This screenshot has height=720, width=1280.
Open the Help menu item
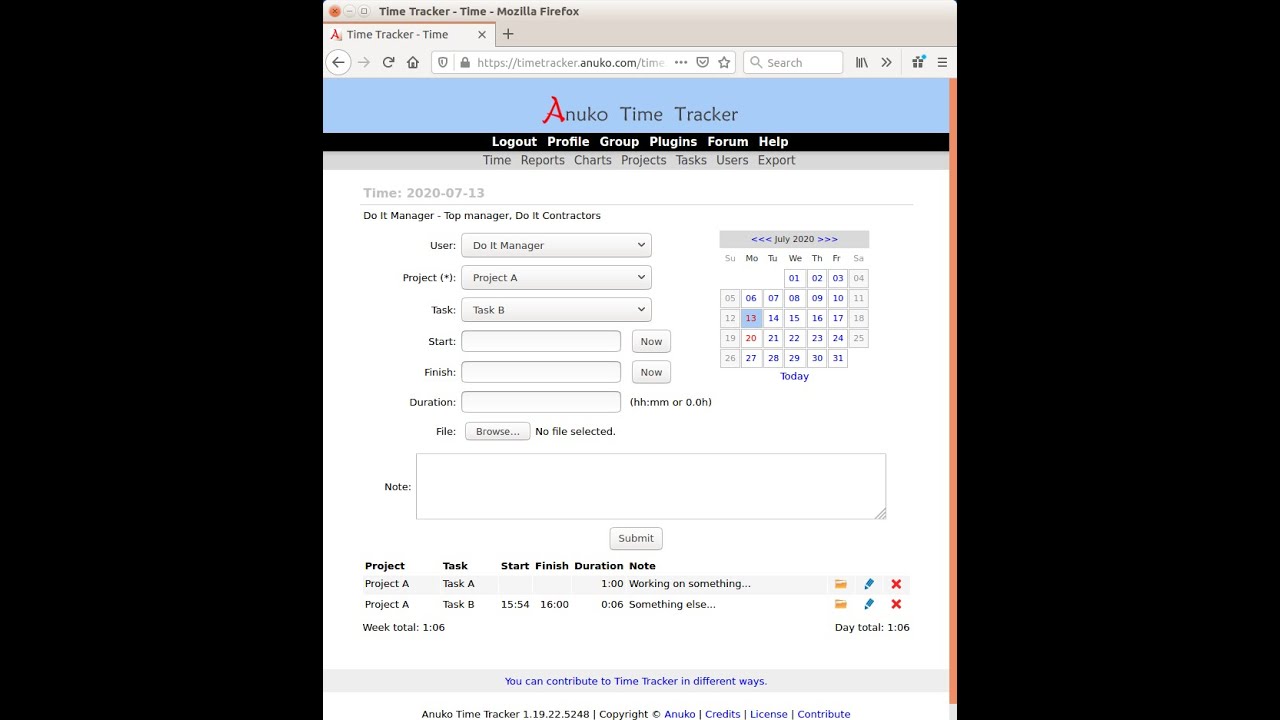coord(773,142)
